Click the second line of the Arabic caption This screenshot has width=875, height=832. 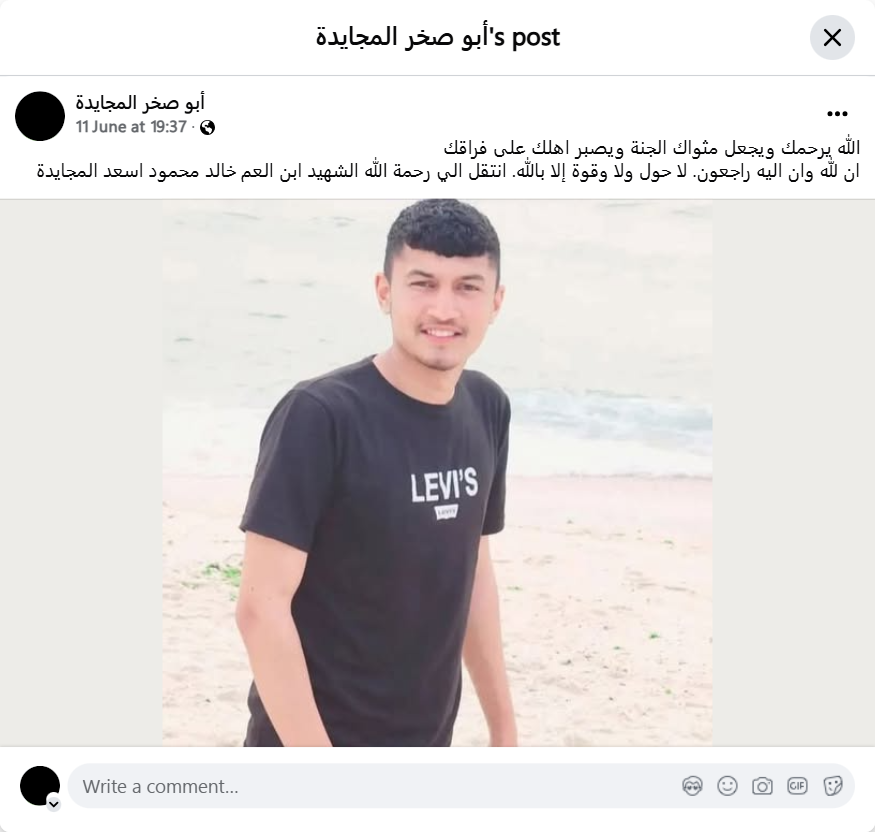[x=448, y=171]
